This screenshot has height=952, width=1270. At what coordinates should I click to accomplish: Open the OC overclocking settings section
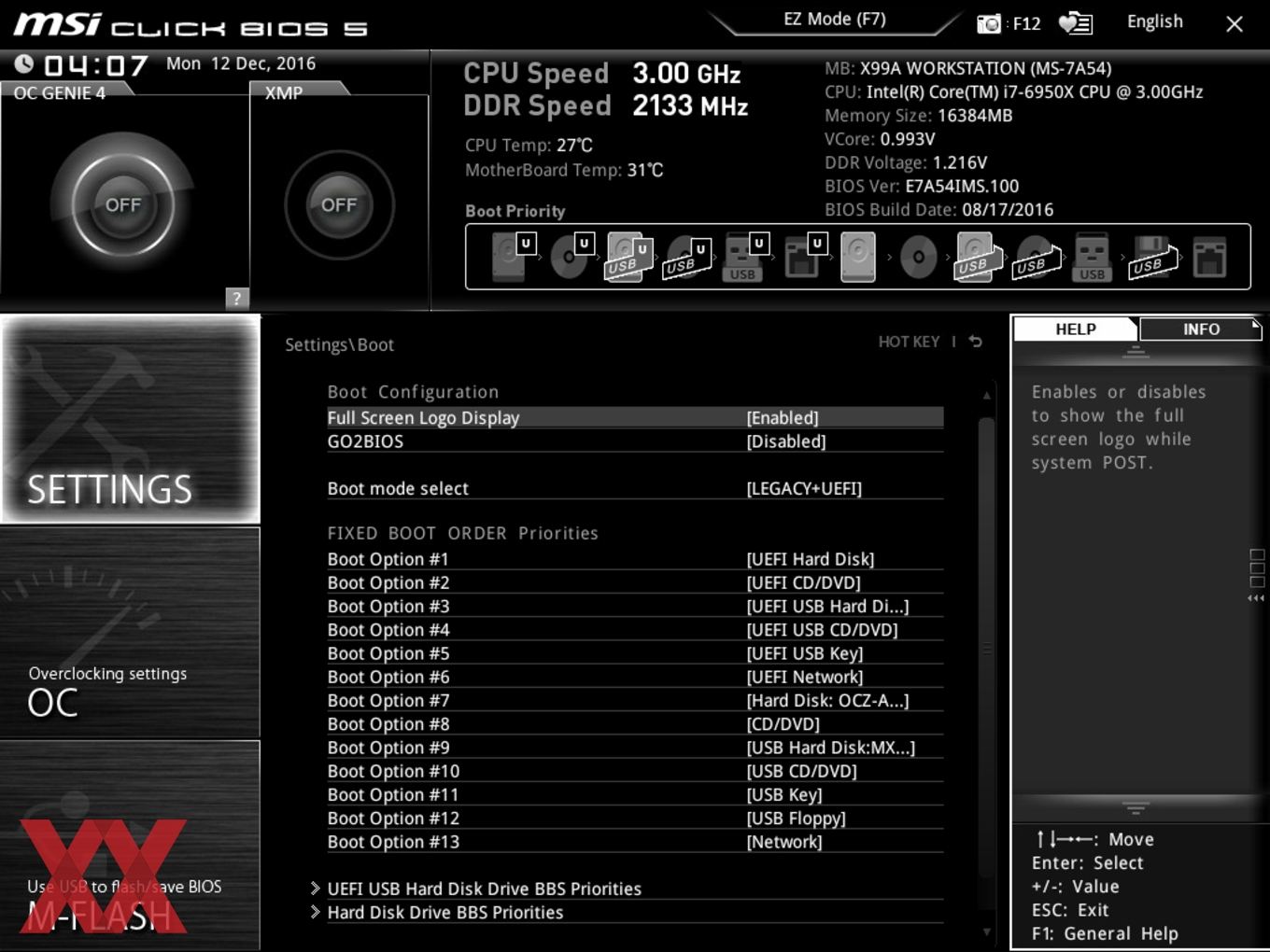coord(131,633)
